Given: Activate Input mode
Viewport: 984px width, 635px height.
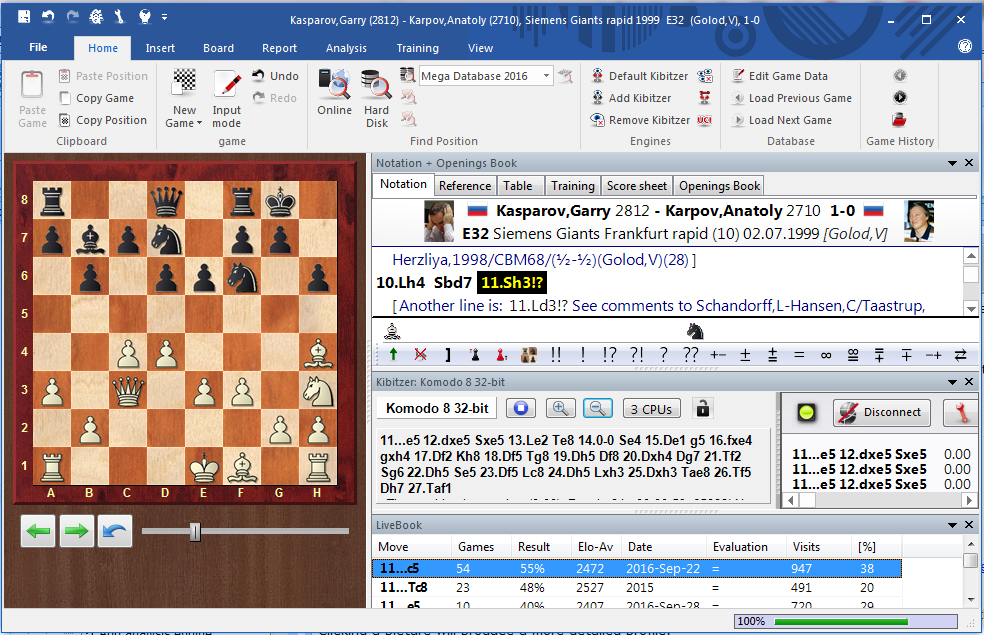Looking at the screenshot, I should pos(227,98).
